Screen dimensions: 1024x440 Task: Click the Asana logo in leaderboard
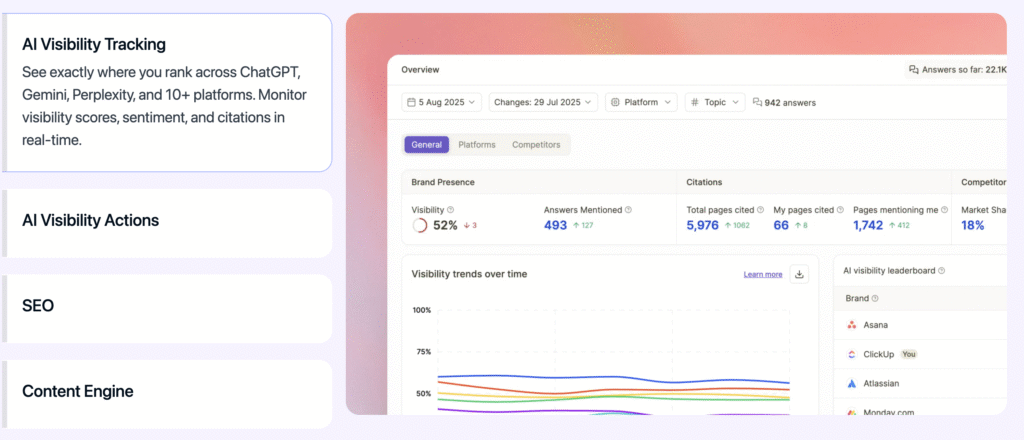pos(852,325)
